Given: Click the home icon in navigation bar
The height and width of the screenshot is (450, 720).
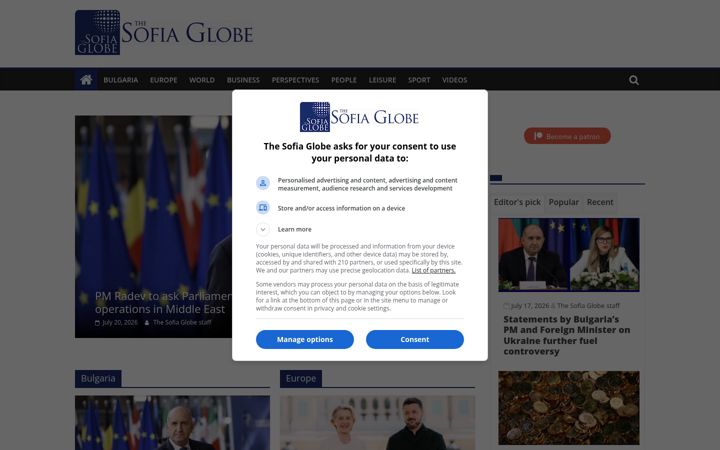Looking at the screenshot, I should pos(86,80).
